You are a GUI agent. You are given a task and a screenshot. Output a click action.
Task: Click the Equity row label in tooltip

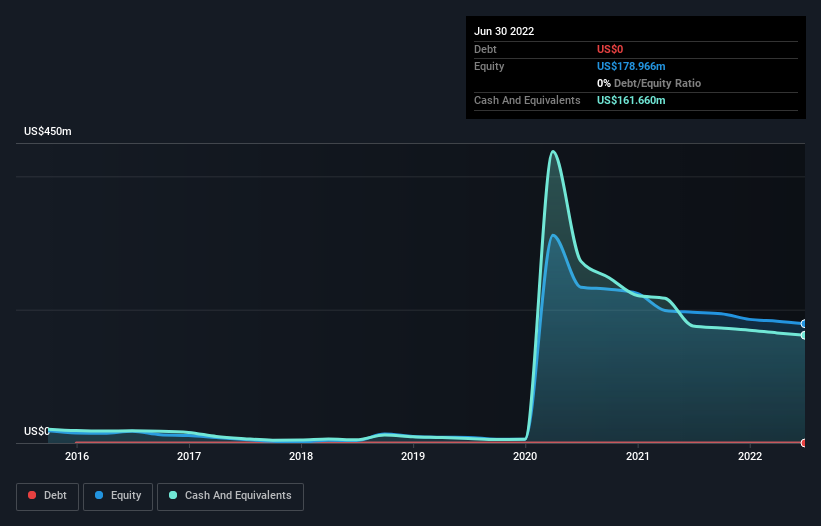(x=489, y=66)
